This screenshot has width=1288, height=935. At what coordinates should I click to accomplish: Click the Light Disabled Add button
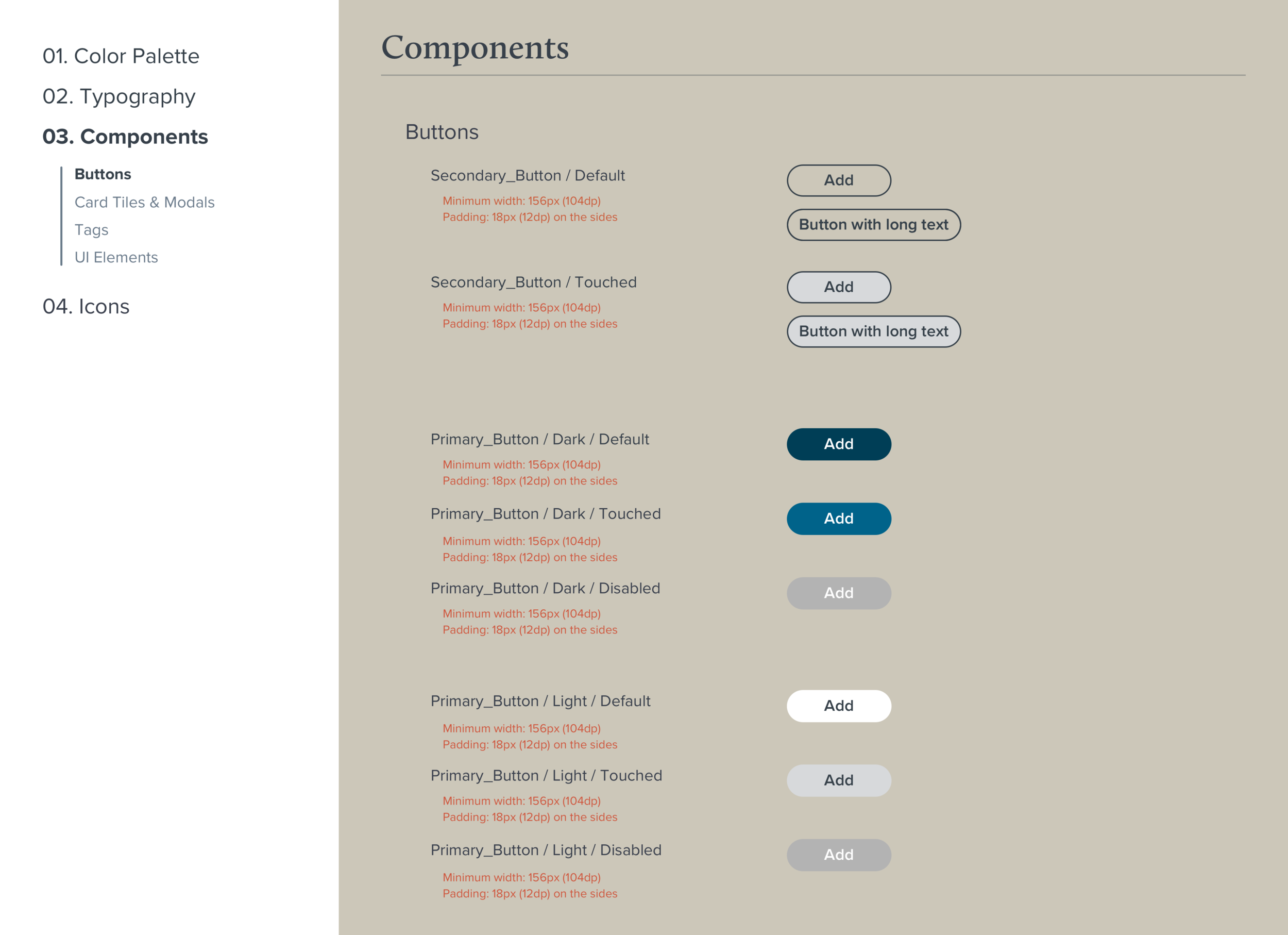coord(839,856)
